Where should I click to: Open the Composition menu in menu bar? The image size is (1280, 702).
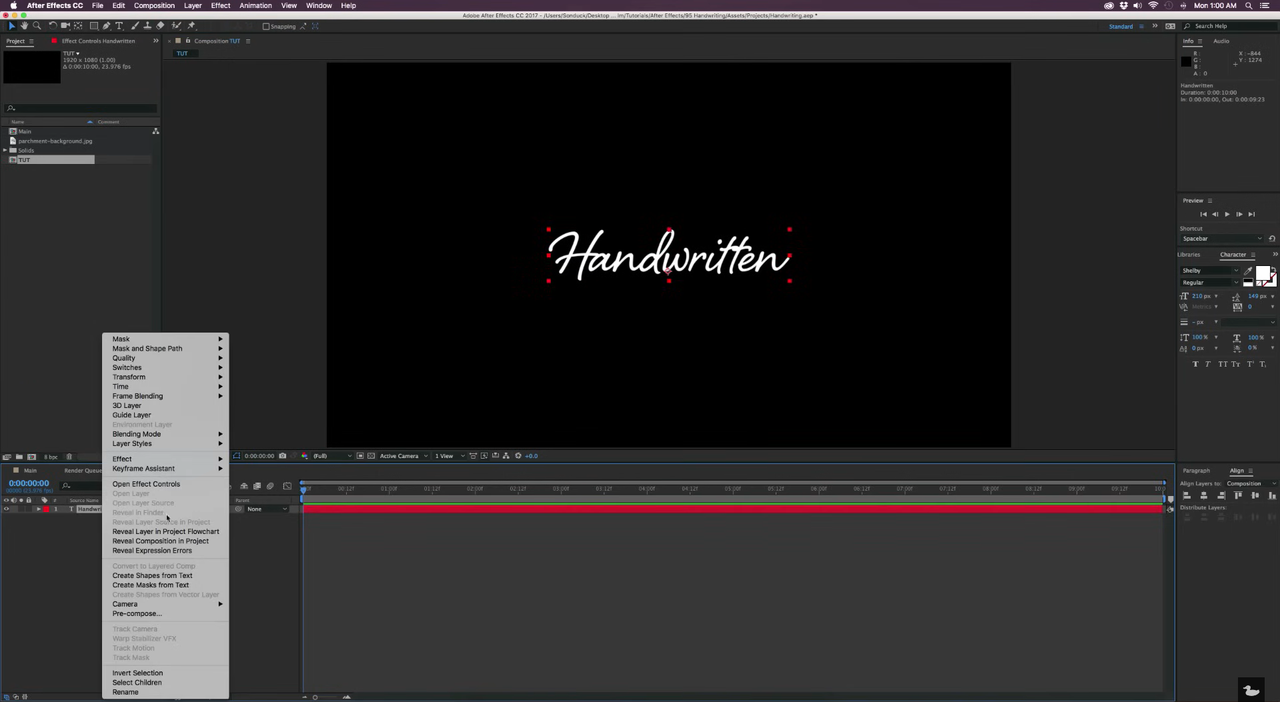tap(154, 6)
